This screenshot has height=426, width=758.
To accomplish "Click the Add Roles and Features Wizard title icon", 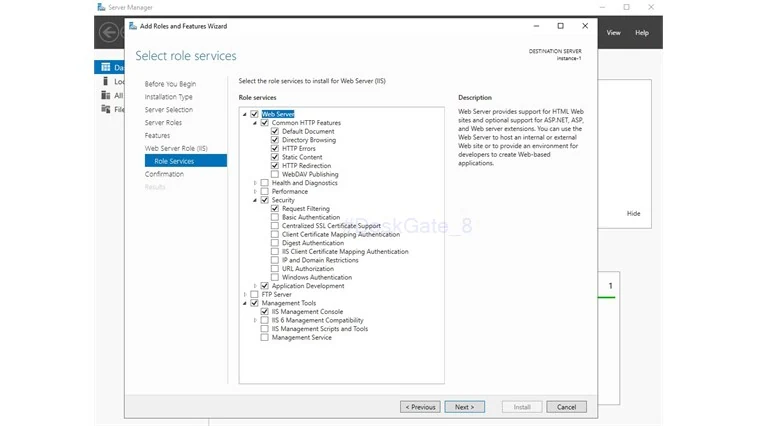I will (x=133, y=26).
